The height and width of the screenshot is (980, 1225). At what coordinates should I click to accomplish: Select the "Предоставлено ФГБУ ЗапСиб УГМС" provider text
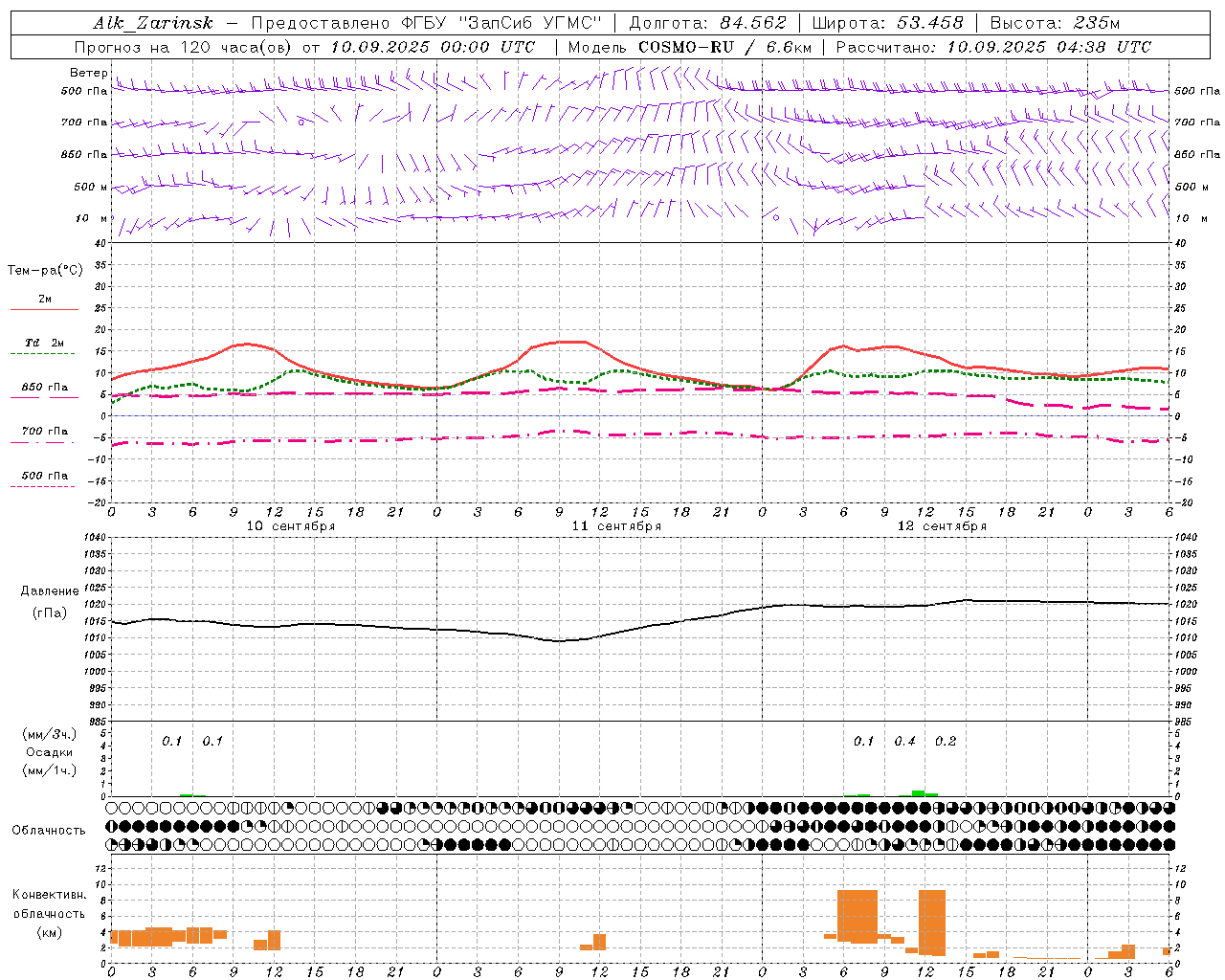pyautogui.click(x=427, y=23)
